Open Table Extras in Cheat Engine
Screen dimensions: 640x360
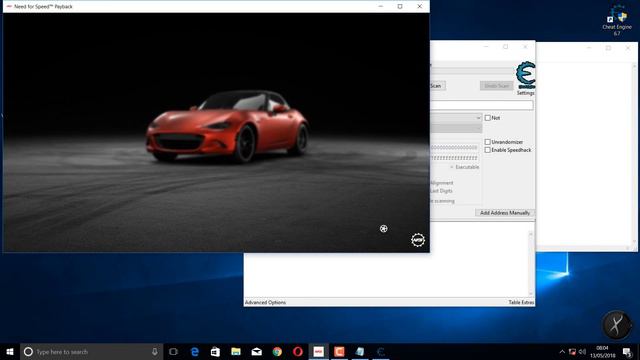click(521, 302)
